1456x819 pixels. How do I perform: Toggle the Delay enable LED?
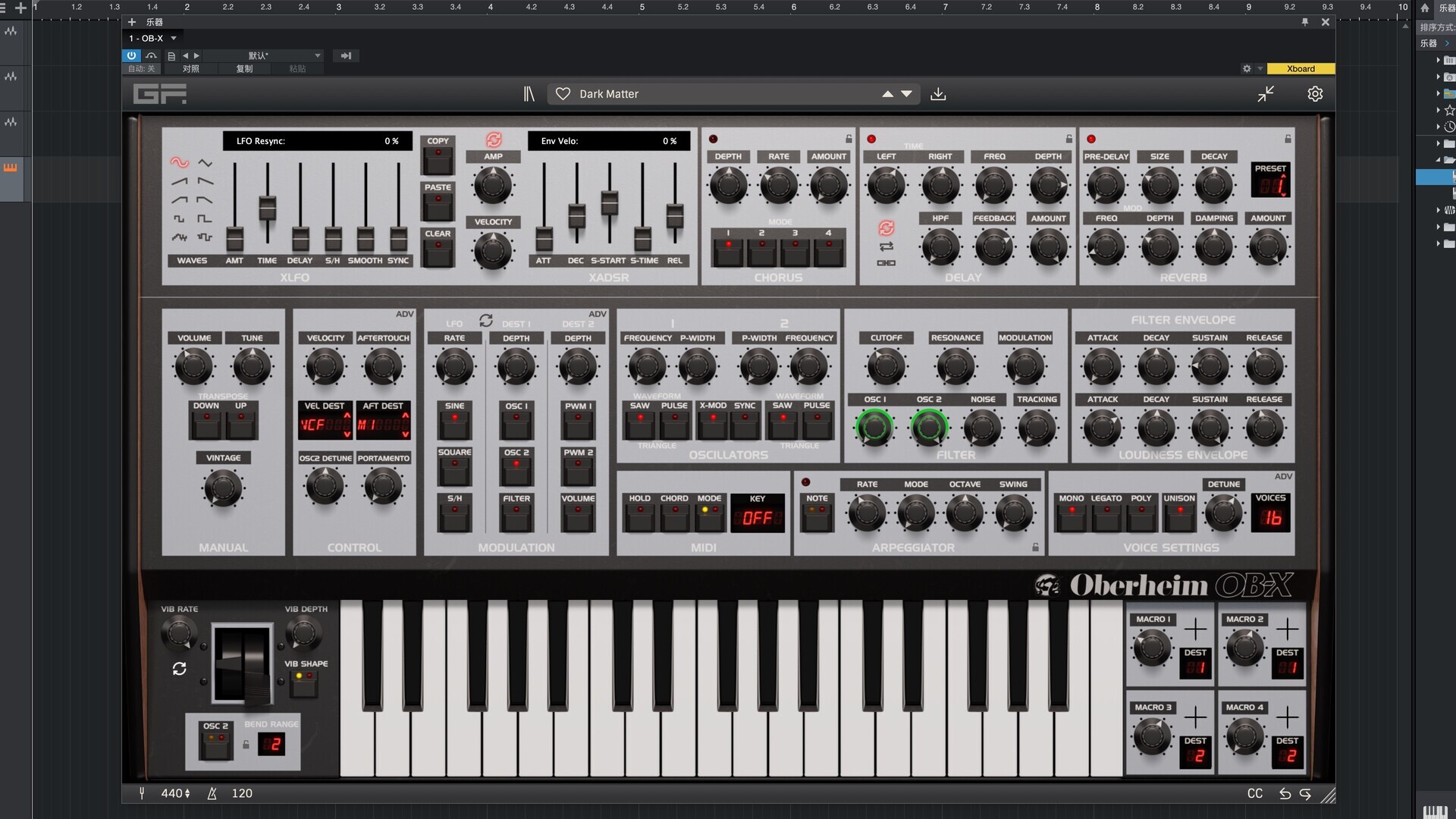pyautogui.click(x=871, y=139)
